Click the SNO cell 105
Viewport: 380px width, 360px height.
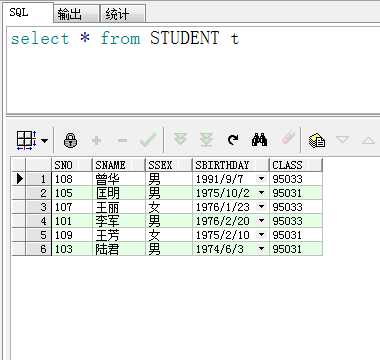[72, 193]
